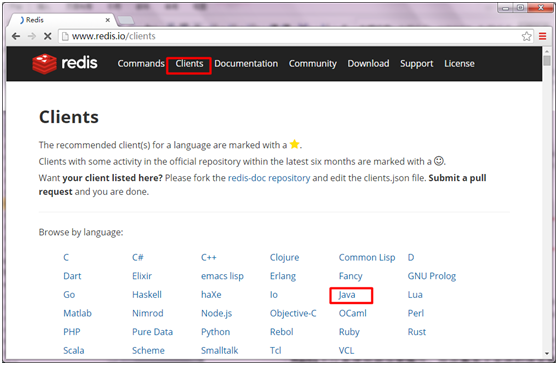View Perl clients
Screen dimensions: 558x365
416,313
